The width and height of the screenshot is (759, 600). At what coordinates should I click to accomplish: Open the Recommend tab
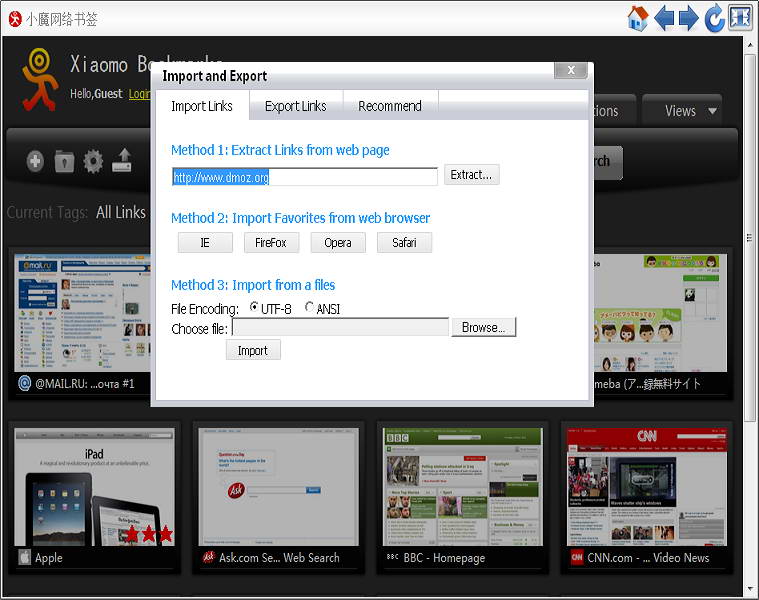coord(390,106)
